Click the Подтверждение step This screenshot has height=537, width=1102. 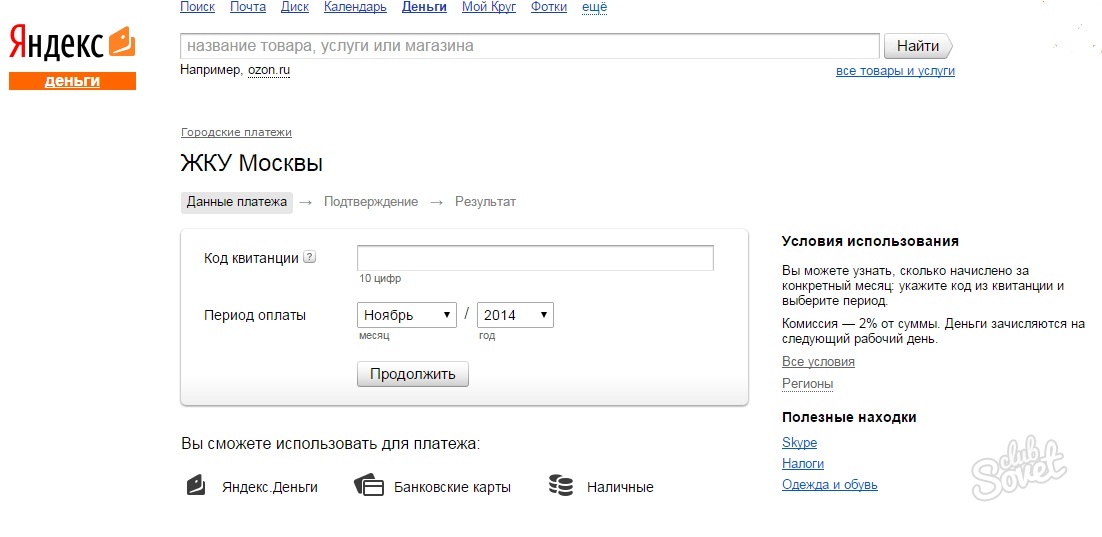tap(370, 202)
